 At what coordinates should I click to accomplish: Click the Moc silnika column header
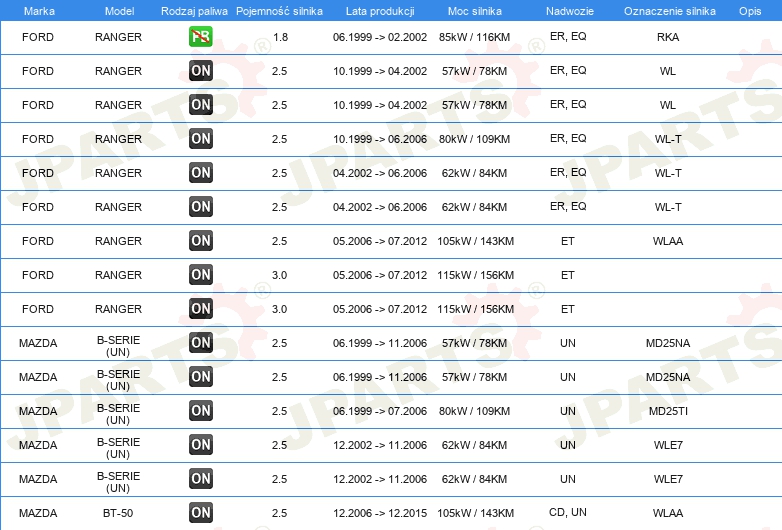click(x=474, y=11)
